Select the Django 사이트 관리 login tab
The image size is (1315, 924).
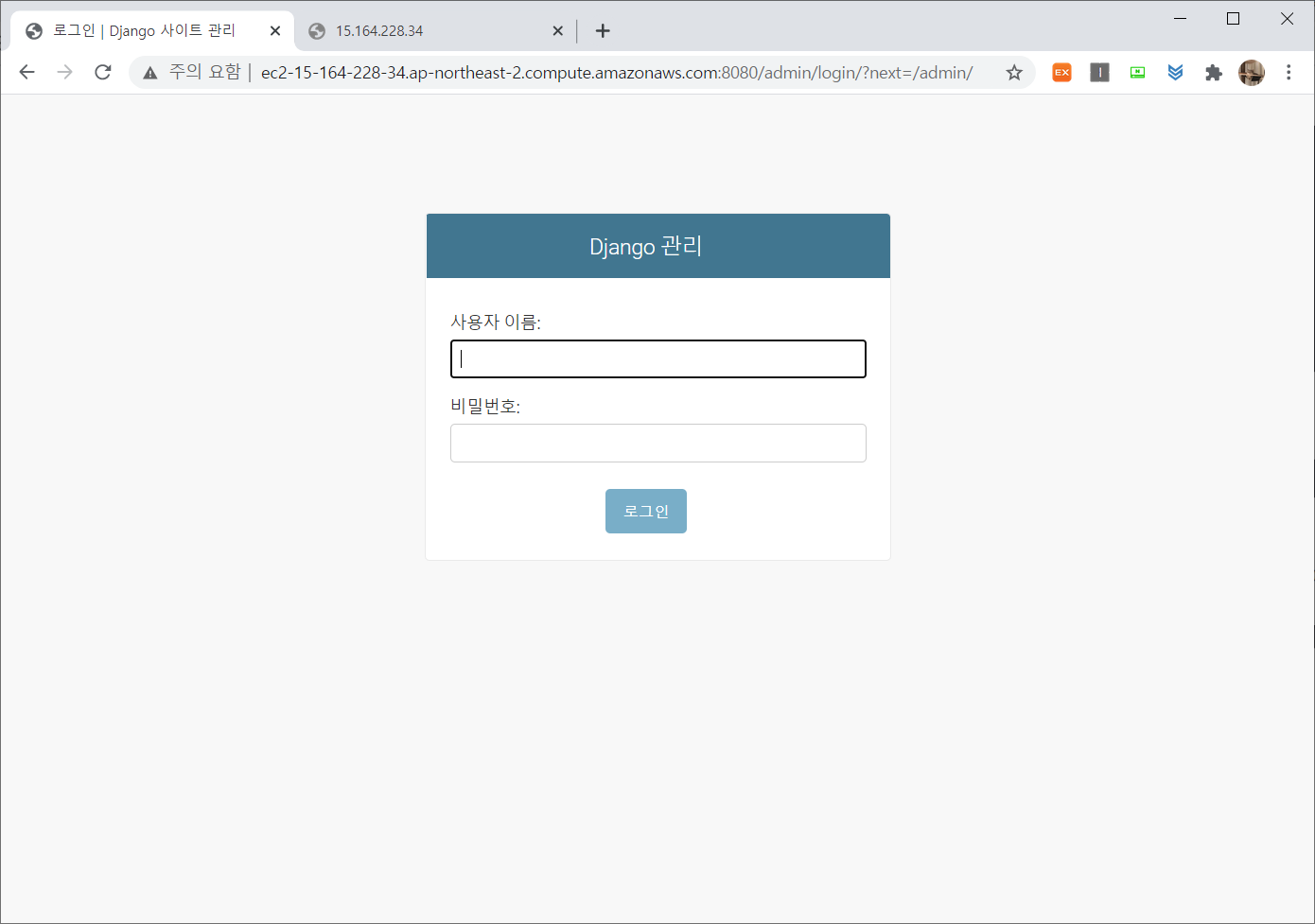[142, 31]
